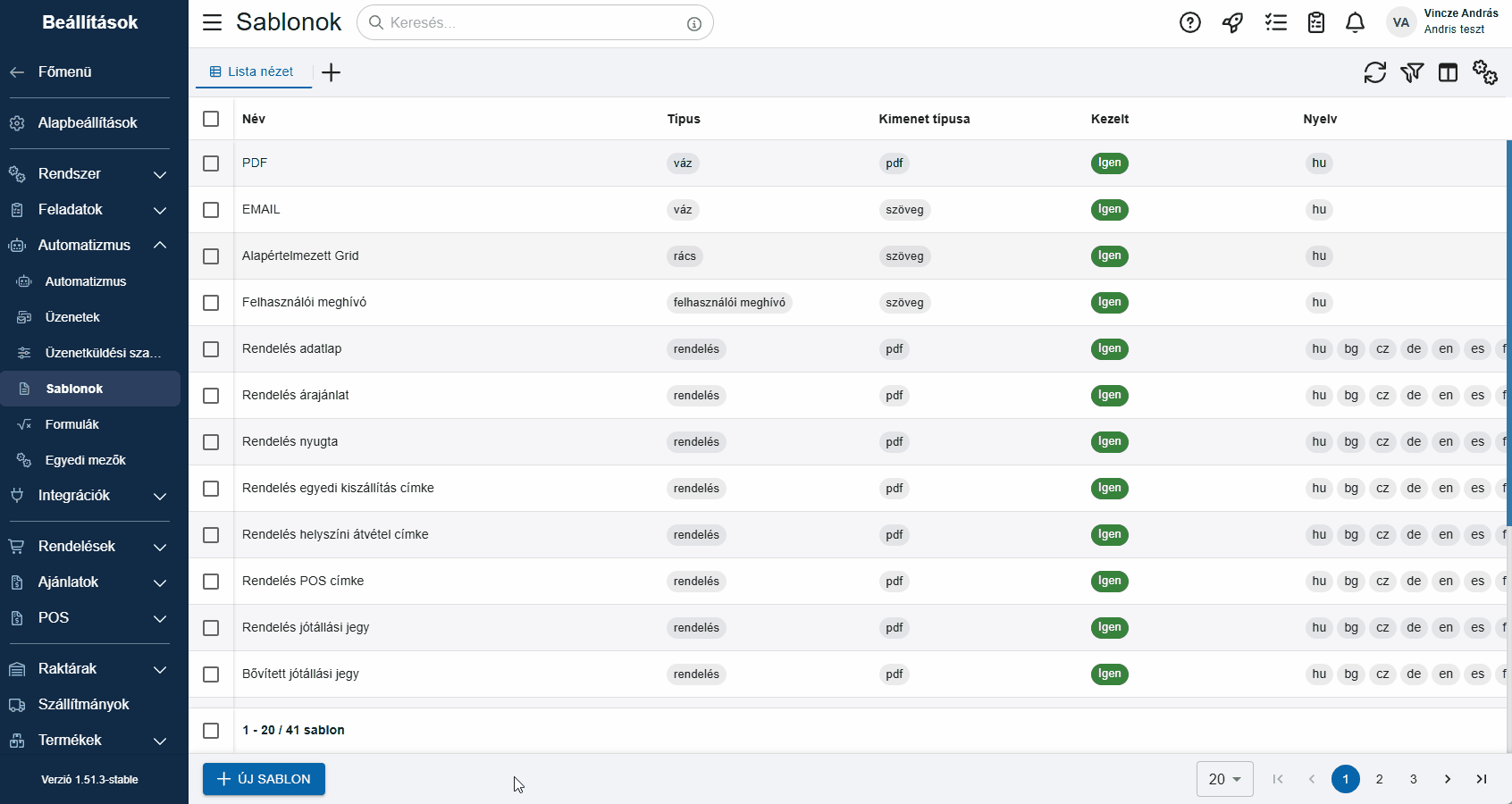The image size is (1512, 804).
Task: Open the filter funnel icon
Action: (x=1412, y=72)
